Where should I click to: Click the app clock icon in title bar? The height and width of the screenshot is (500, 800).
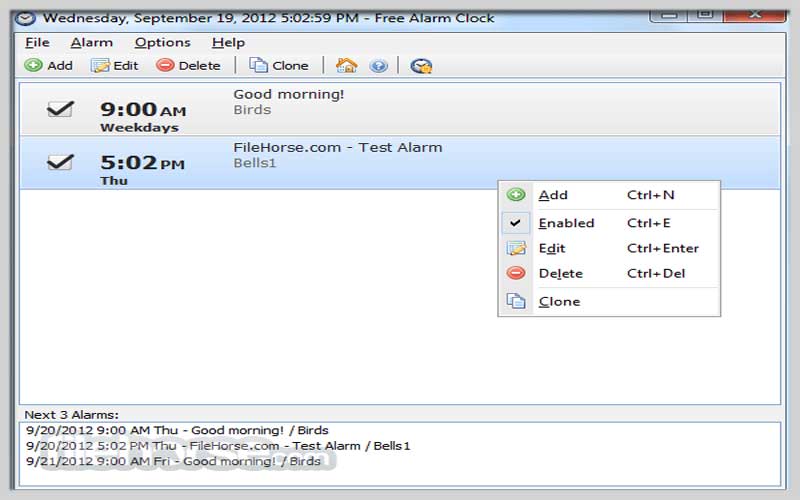pyautogui.click(x=25, y=18)
